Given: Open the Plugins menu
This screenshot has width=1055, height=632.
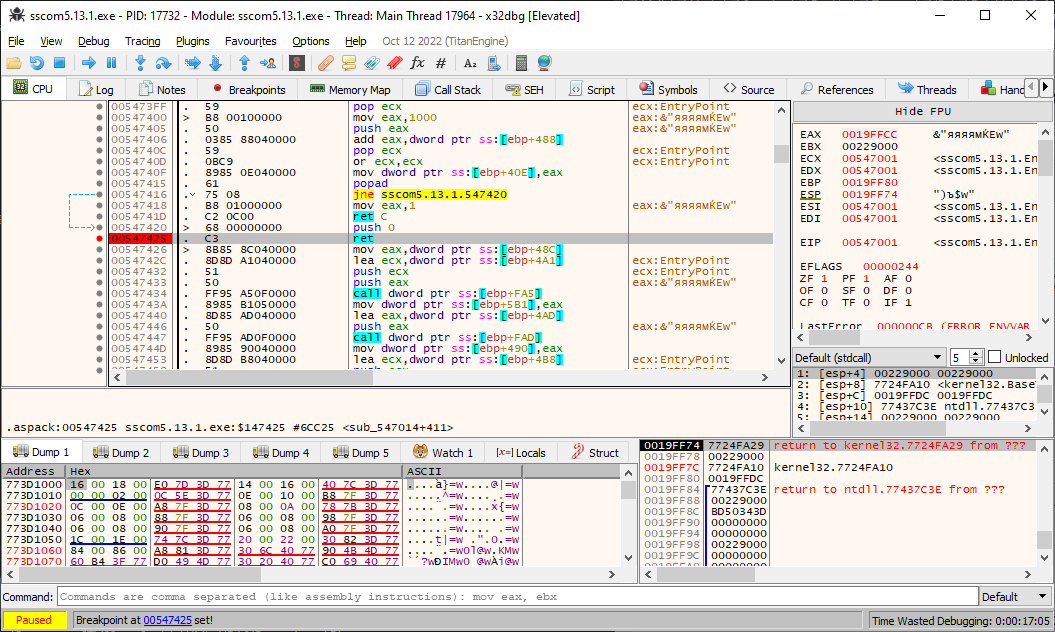Looking at the screenshot, I should pyautogui.click(x=193, y=41).
